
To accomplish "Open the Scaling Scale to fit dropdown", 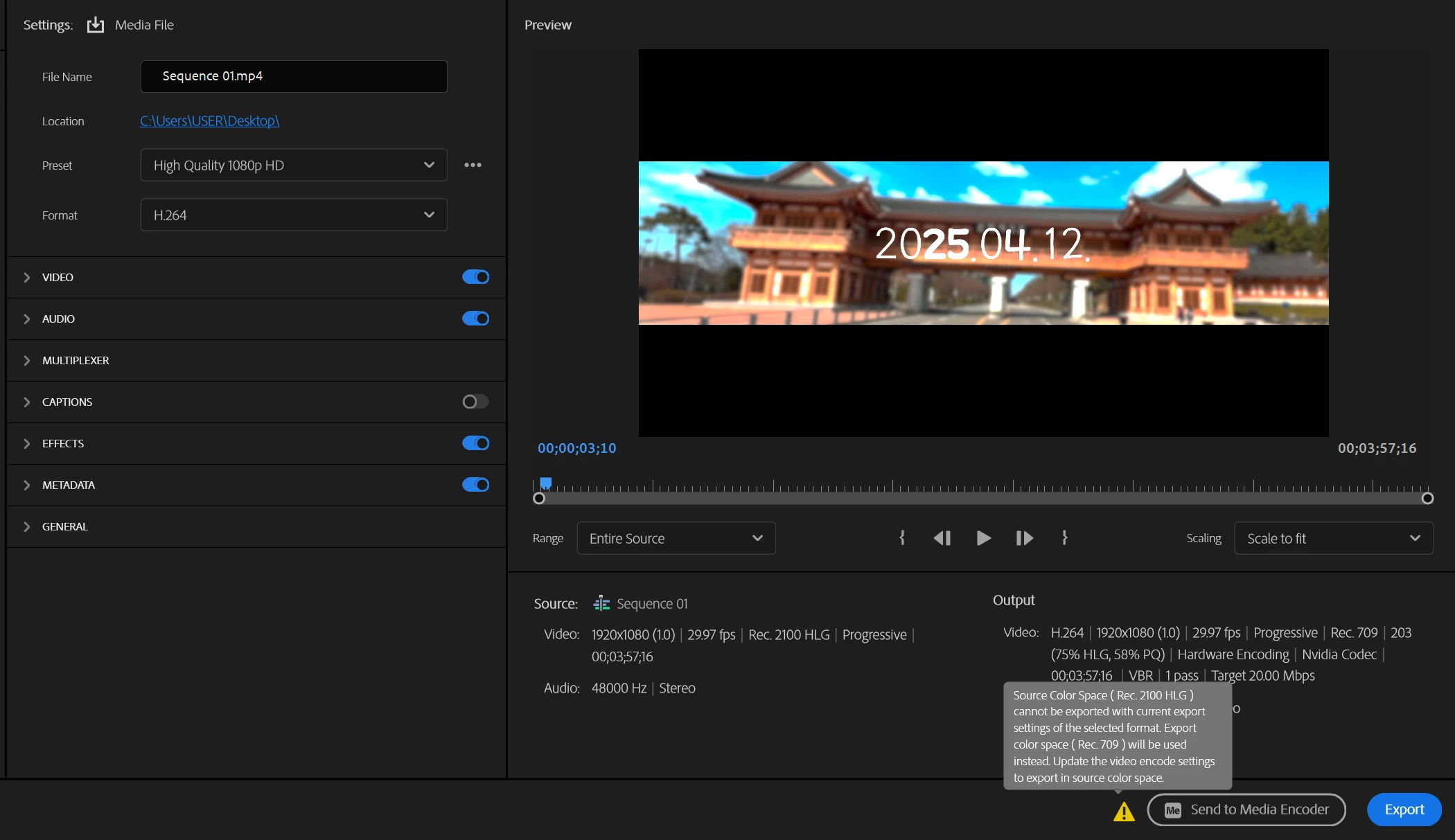I will (x=1333, y=538).
